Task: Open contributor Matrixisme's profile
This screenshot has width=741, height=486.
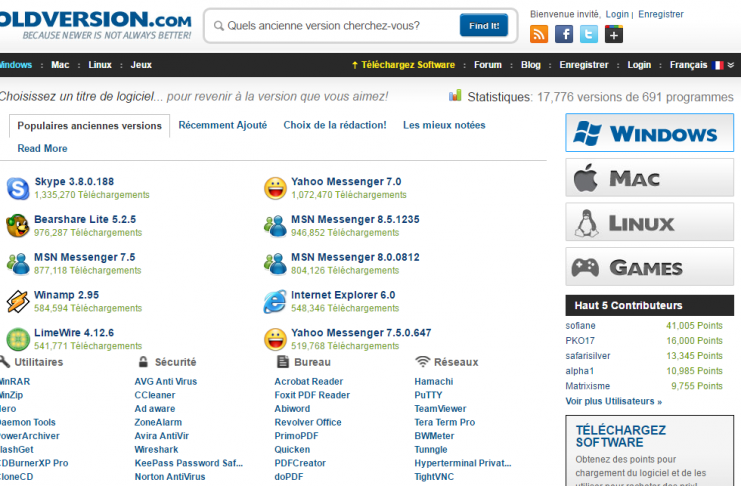Action: click(x=587, y=386)
